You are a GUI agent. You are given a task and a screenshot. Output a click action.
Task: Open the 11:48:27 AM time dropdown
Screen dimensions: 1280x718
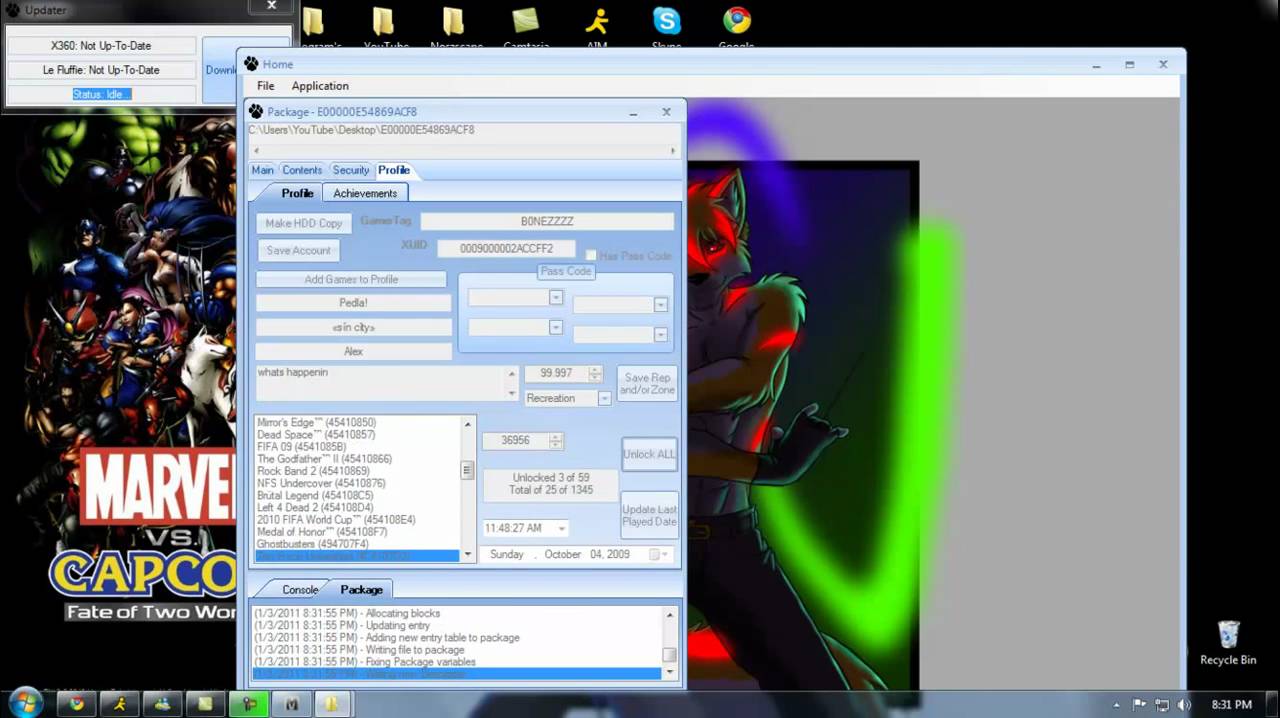561,528
